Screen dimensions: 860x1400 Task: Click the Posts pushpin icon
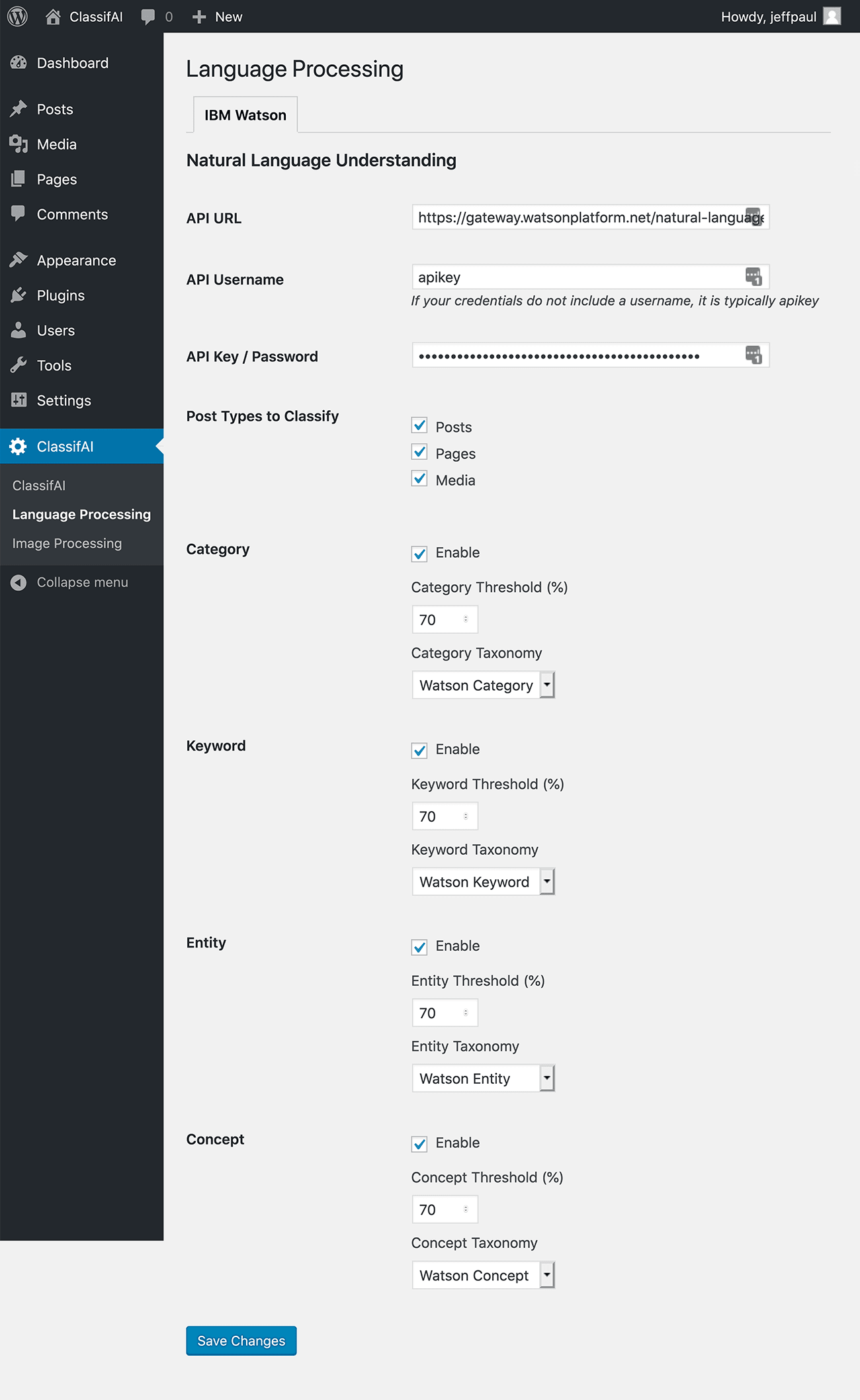click(19, 109)
